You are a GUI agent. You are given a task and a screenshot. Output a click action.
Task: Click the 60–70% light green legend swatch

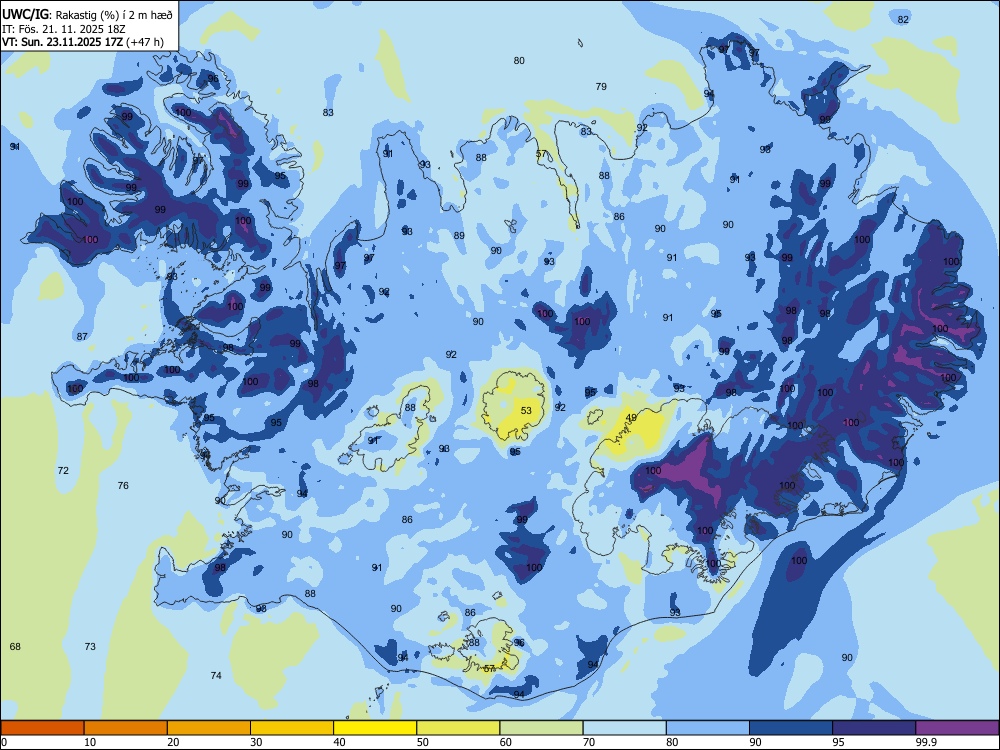541,728
